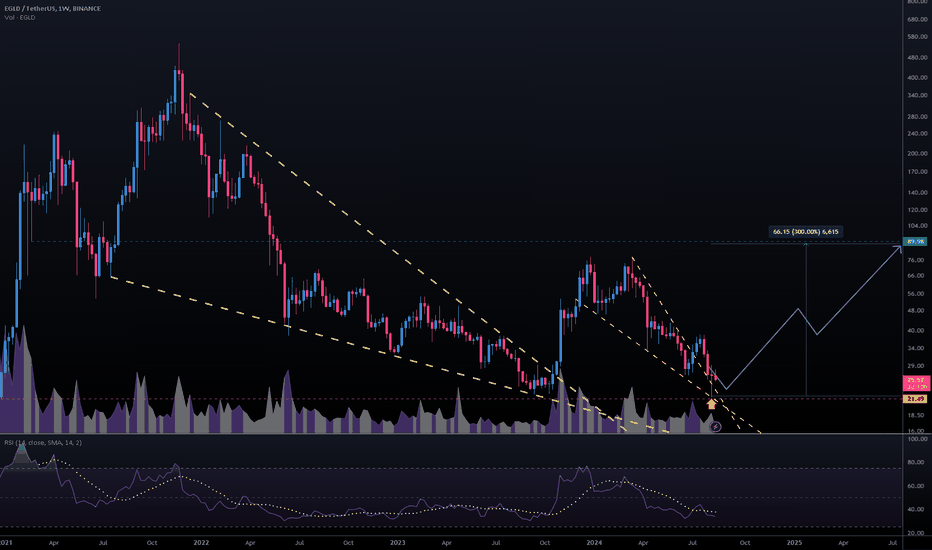Image resolution: width=932 pixels, height=550 pixels.
Task: Click the 580.00 price axis label
Action: coord(917,37)
